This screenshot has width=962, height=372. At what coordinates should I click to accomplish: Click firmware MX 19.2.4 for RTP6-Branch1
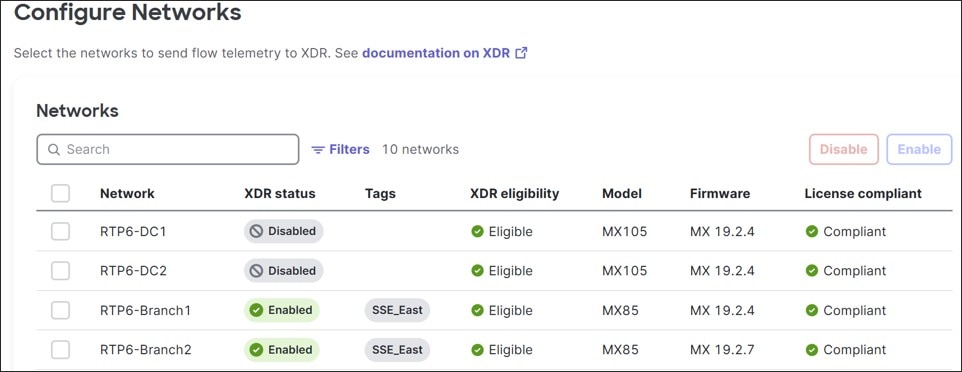click(x=722, y=310)
